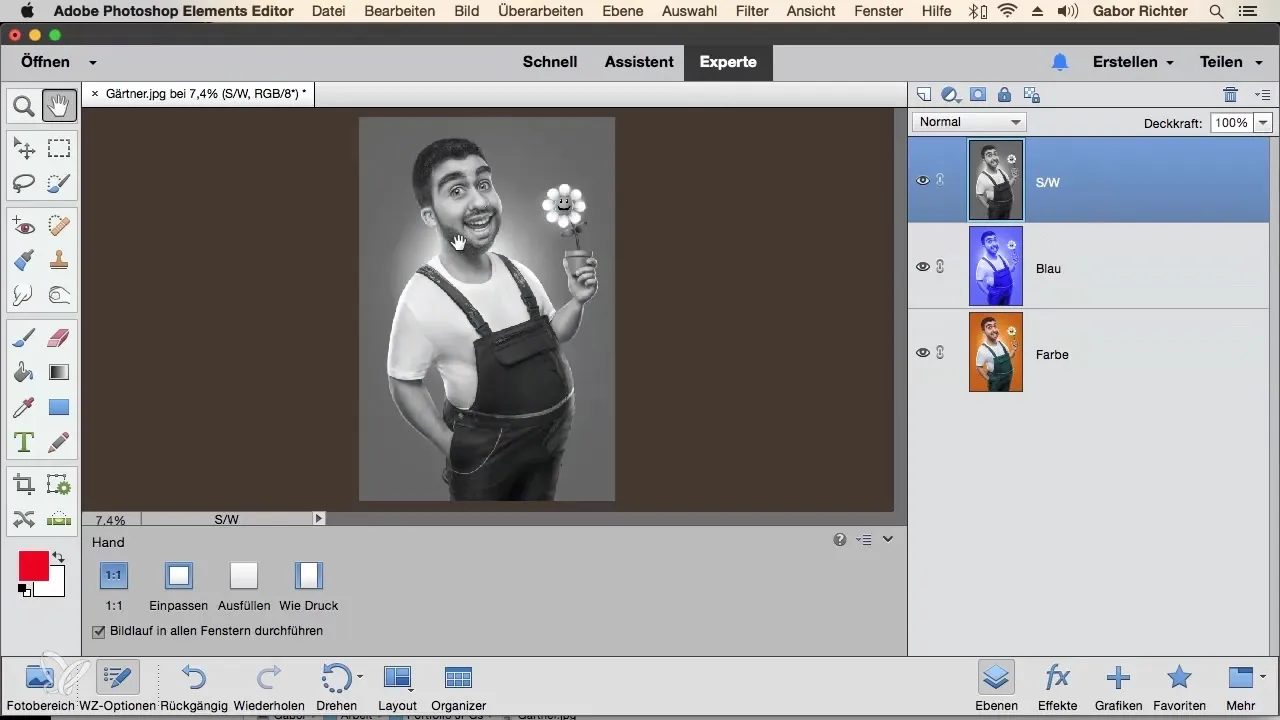Select the Quick Selection brush tool
Image resolution: width=1280 pixels, height=720 pixels.
point(59,183)
